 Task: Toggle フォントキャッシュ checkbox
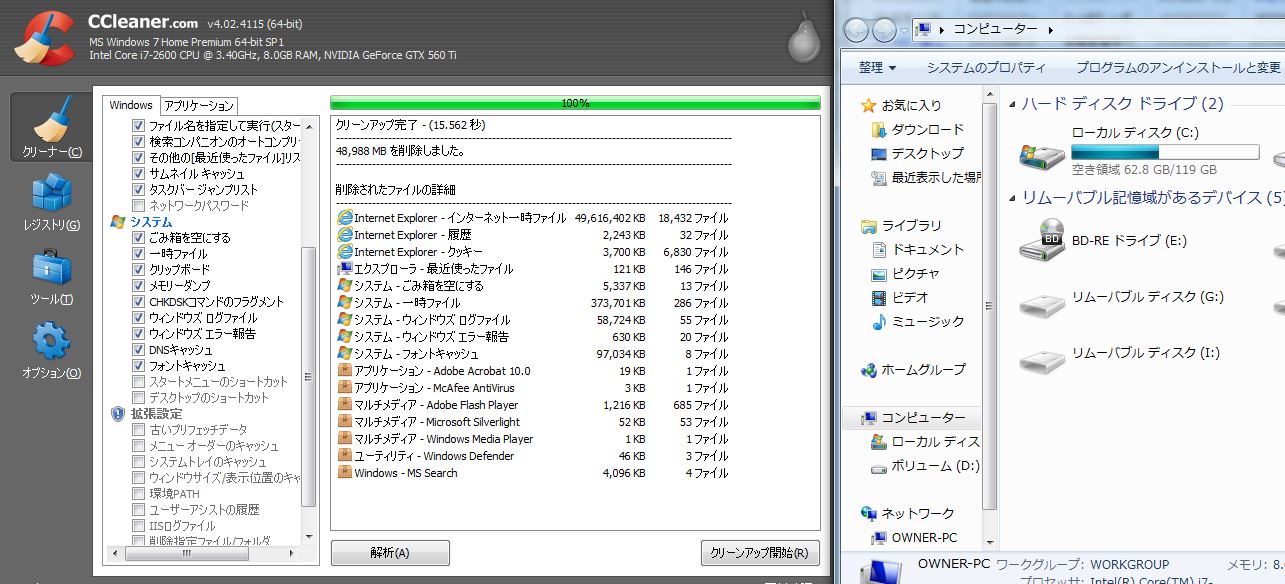[139, 365]
